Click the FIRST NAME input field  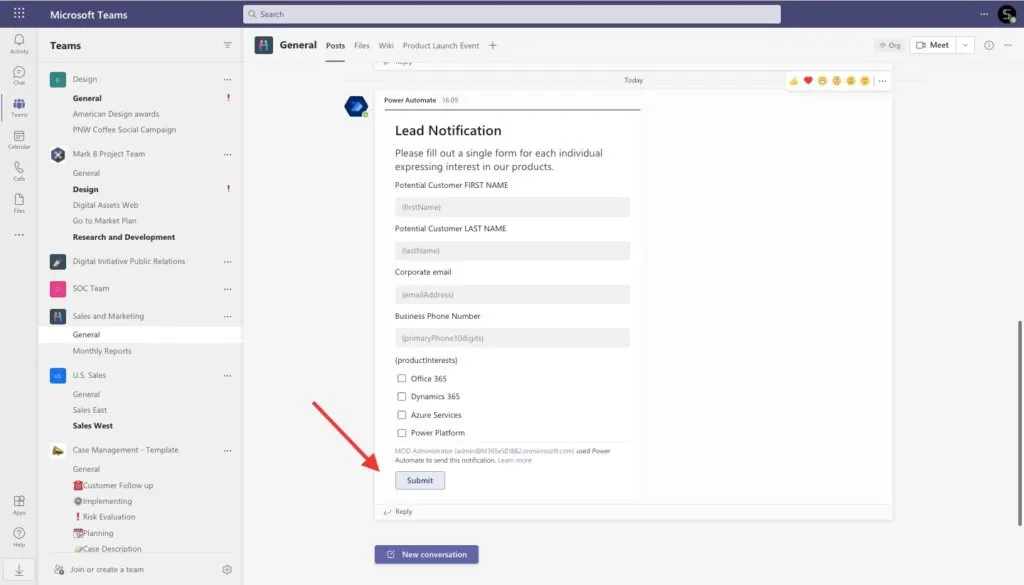(512, 207)
